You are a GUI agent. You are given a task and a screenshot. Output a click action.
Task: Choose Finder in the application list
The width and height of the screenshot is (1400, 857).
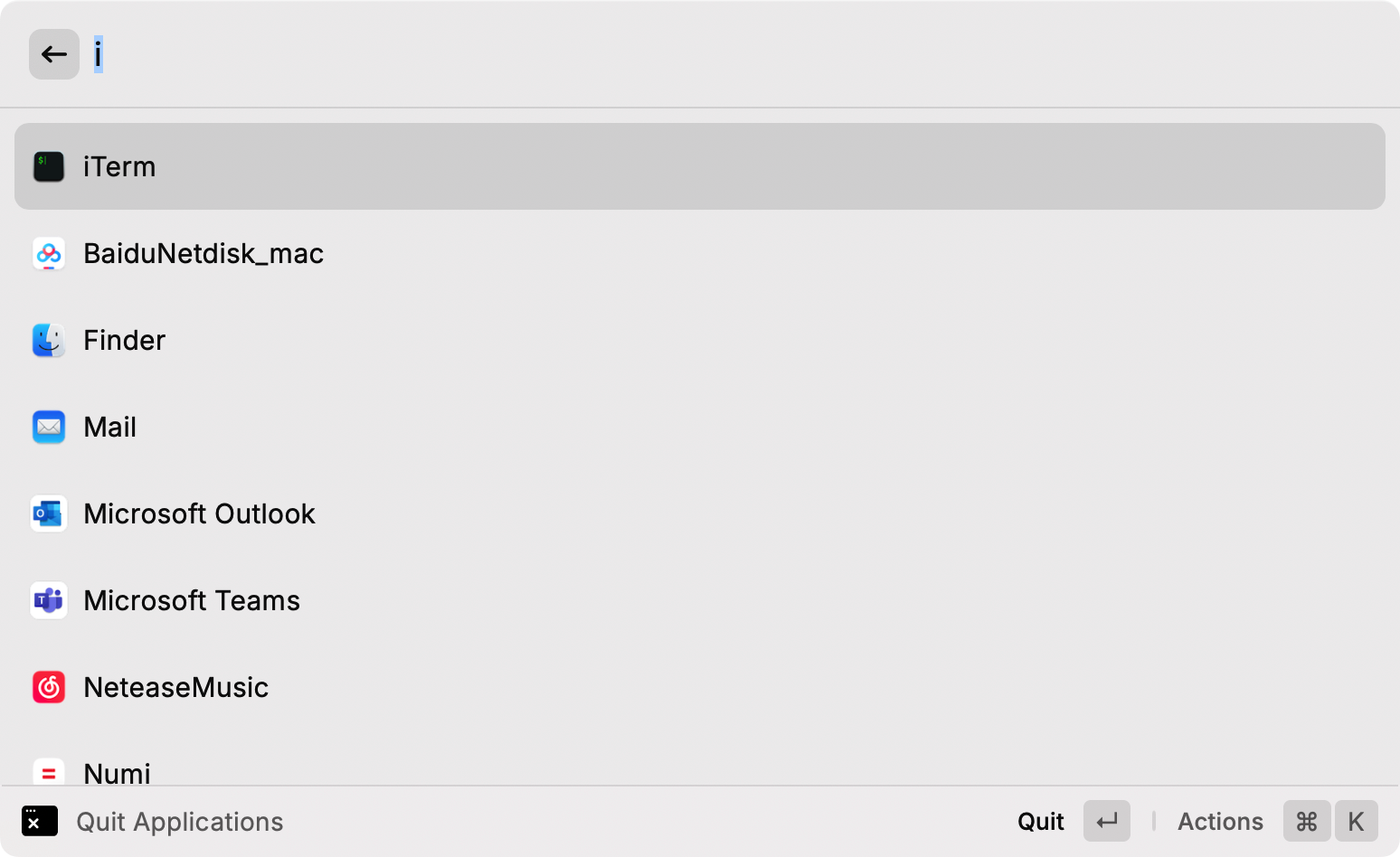tap(700, 340)
